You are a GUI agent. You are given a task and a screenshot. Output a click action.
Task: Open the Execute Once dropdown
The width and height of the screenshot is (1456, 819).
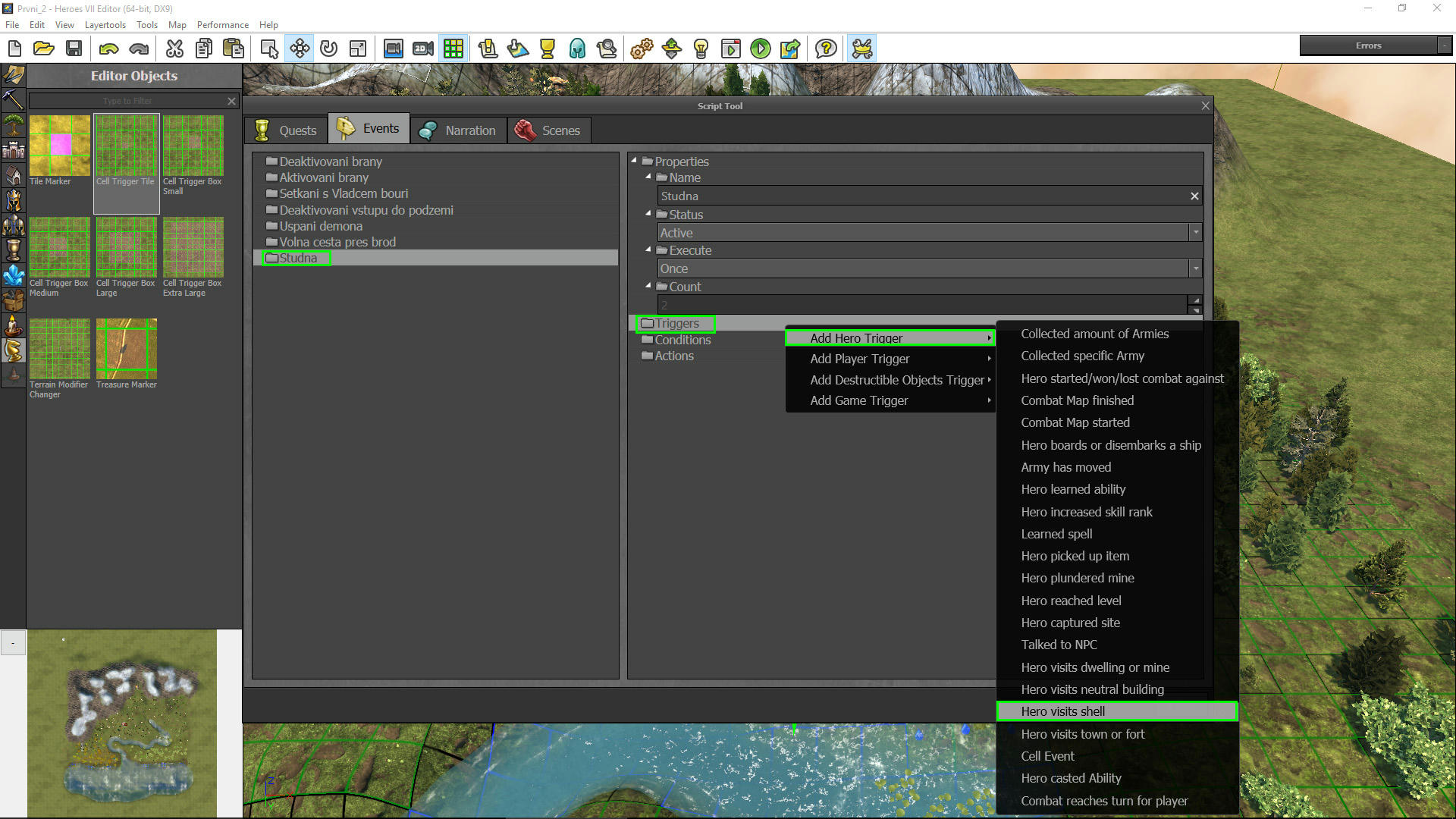(x=1195, y=268)
